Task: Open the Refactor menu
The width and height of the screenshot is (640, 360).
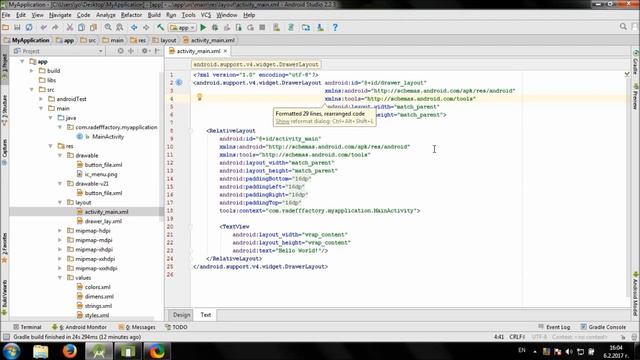Action: point(131,15)
